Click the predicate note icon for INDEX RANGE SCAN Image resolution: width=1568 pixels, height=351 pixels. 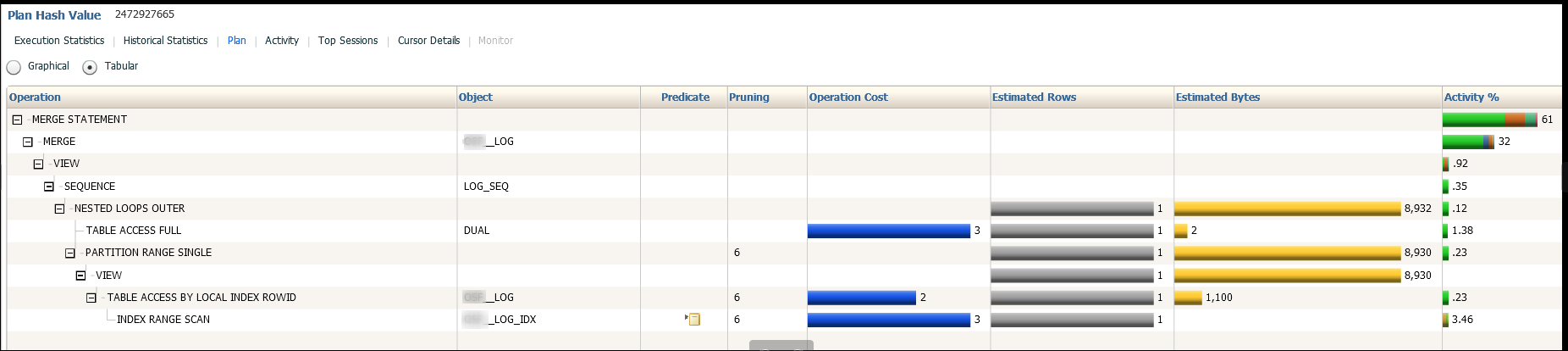coord(693,320)
